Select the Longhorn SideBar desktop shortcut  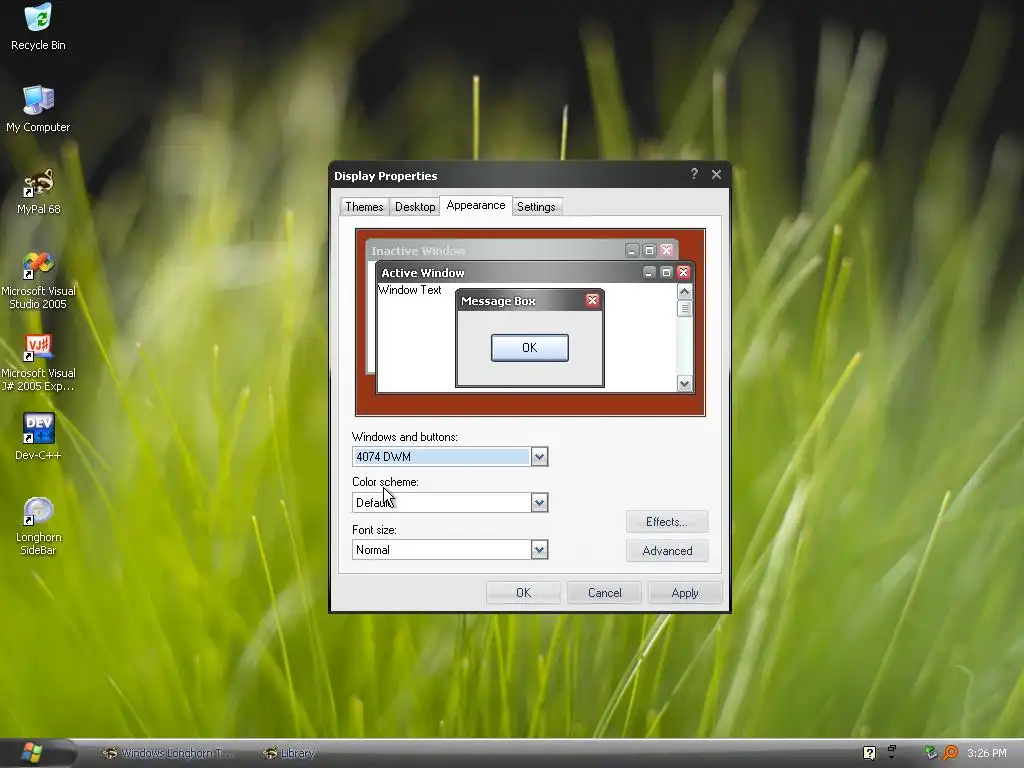coord(38,526)
